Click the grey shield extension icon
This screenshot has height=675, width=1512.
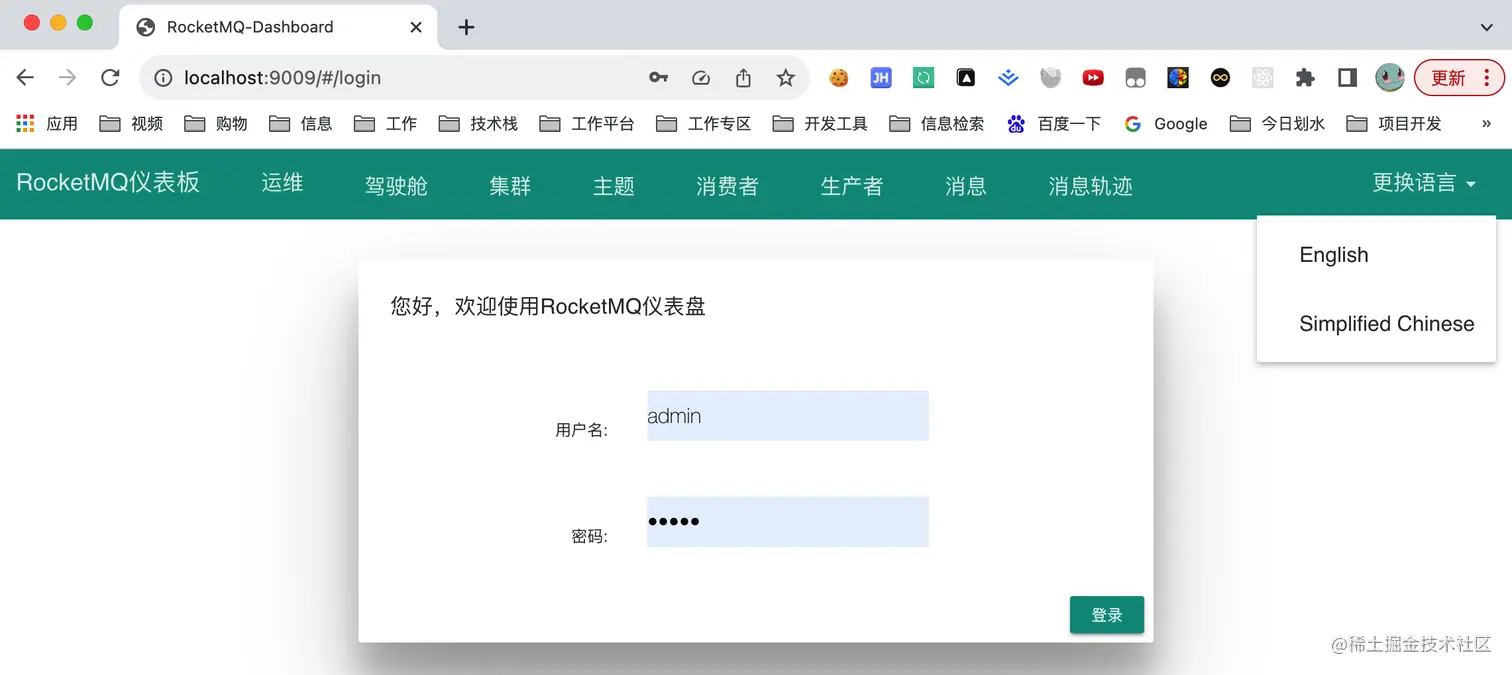1050,78
